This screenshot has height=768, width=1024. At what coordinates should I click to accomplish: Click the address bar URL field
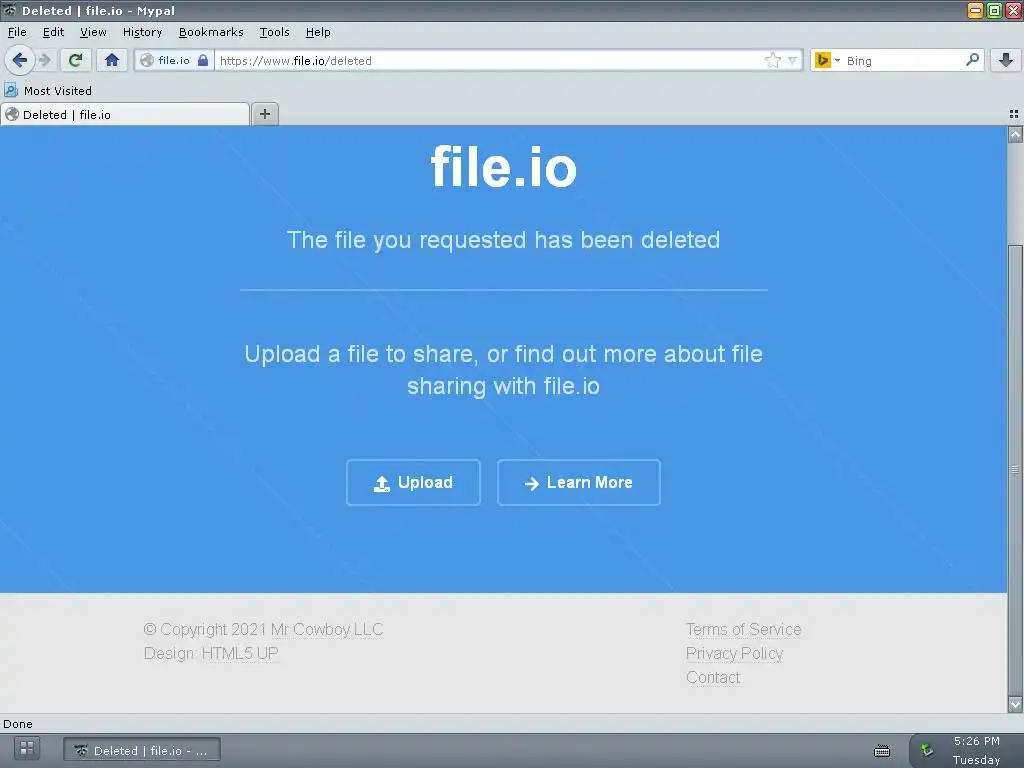coord(490,60)
